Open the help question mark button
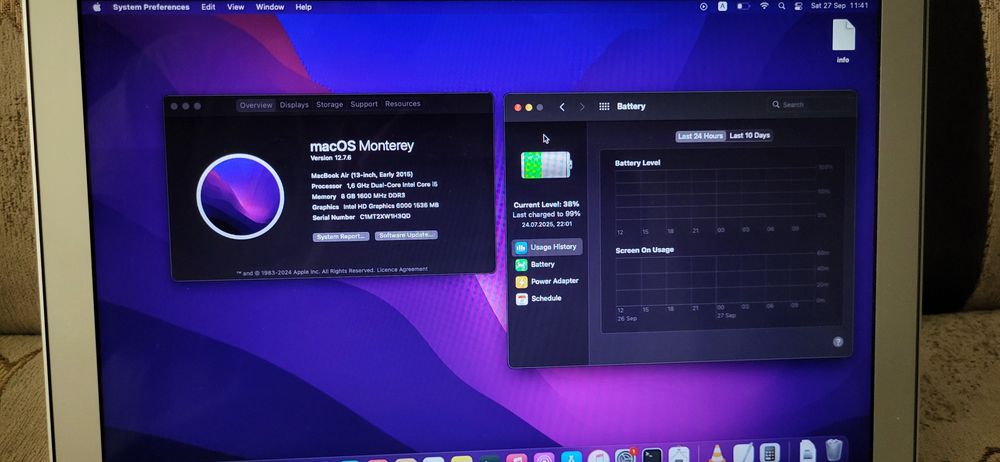 tap(838, 342)
